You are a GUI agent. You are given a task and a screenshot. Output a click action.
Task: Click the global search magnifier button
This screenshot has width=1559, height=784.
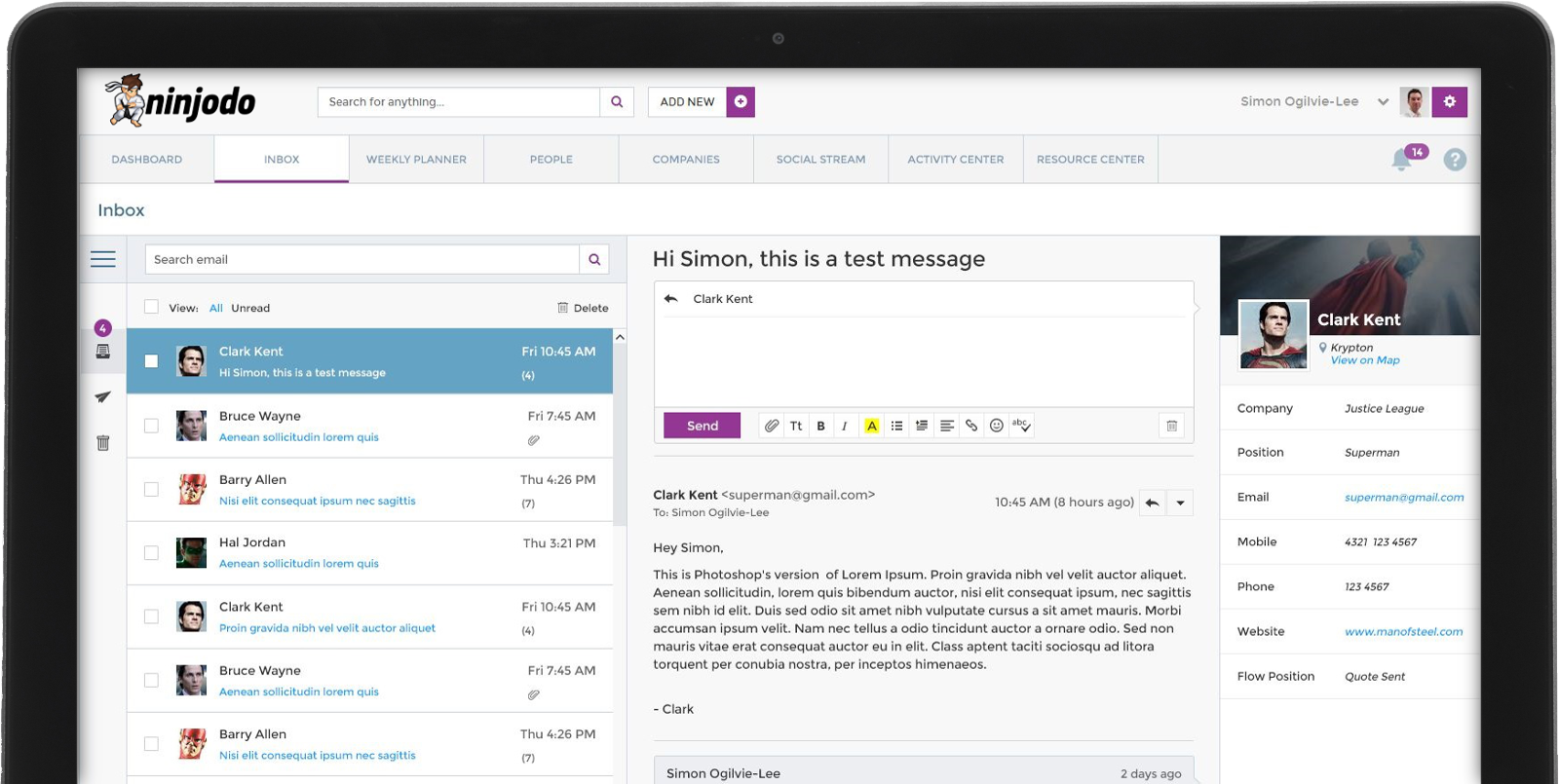[617, 102]
